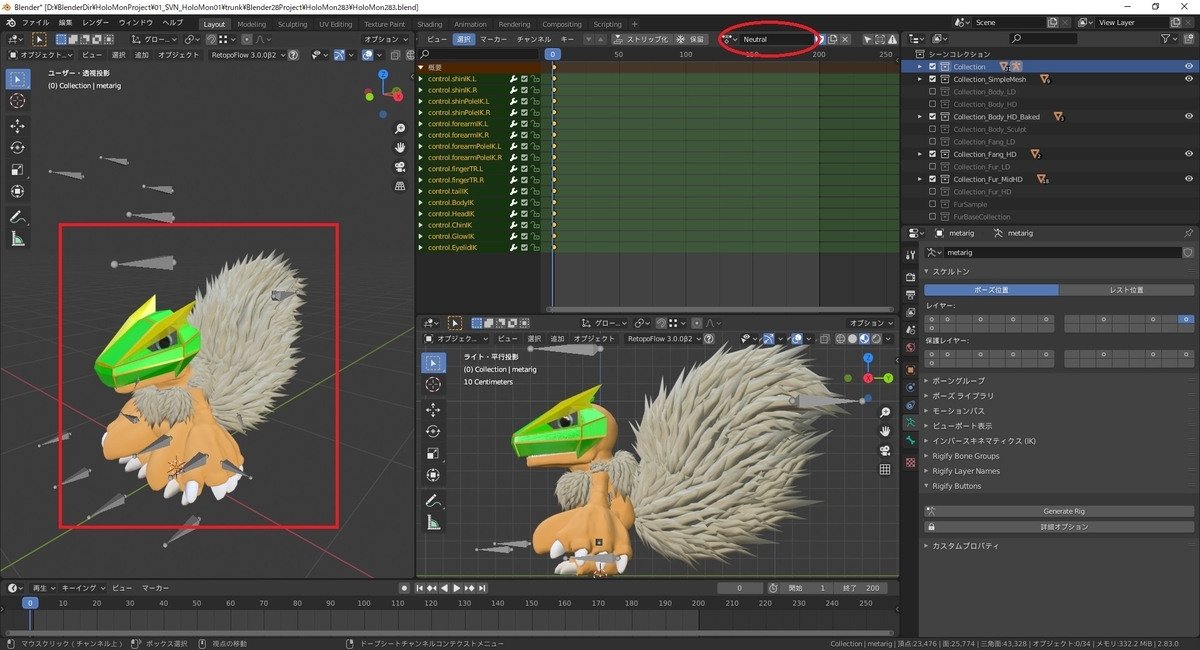
Task: Enable the Collection_Body_LD checkbox
Action: pos(933,92)
